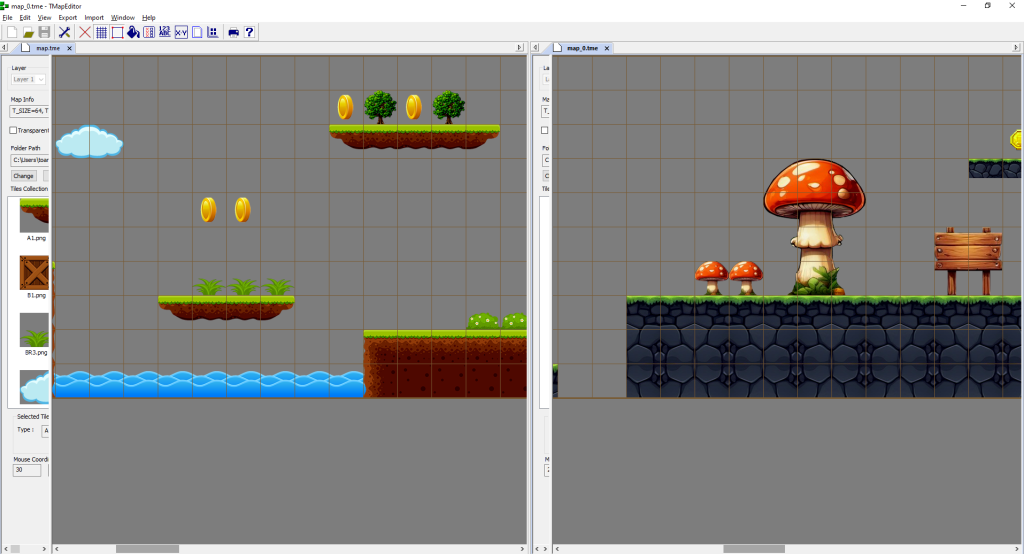Click the wooden signpost on the right map
The height and width of the screenshot is (554, 1024).
click(968, 261)
